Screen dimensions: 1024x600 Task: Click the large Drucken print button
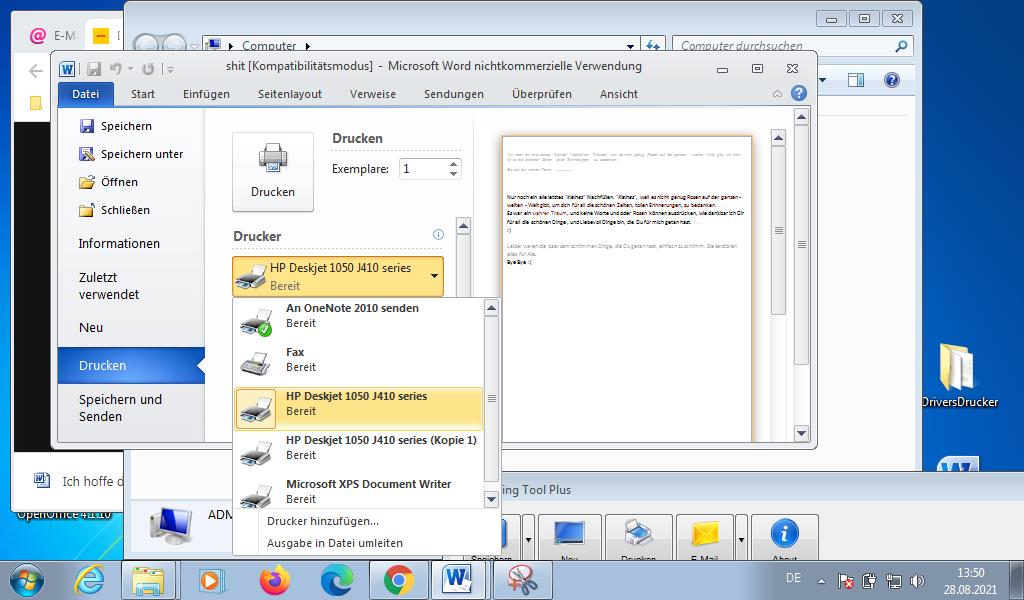(x=273, y=172)
